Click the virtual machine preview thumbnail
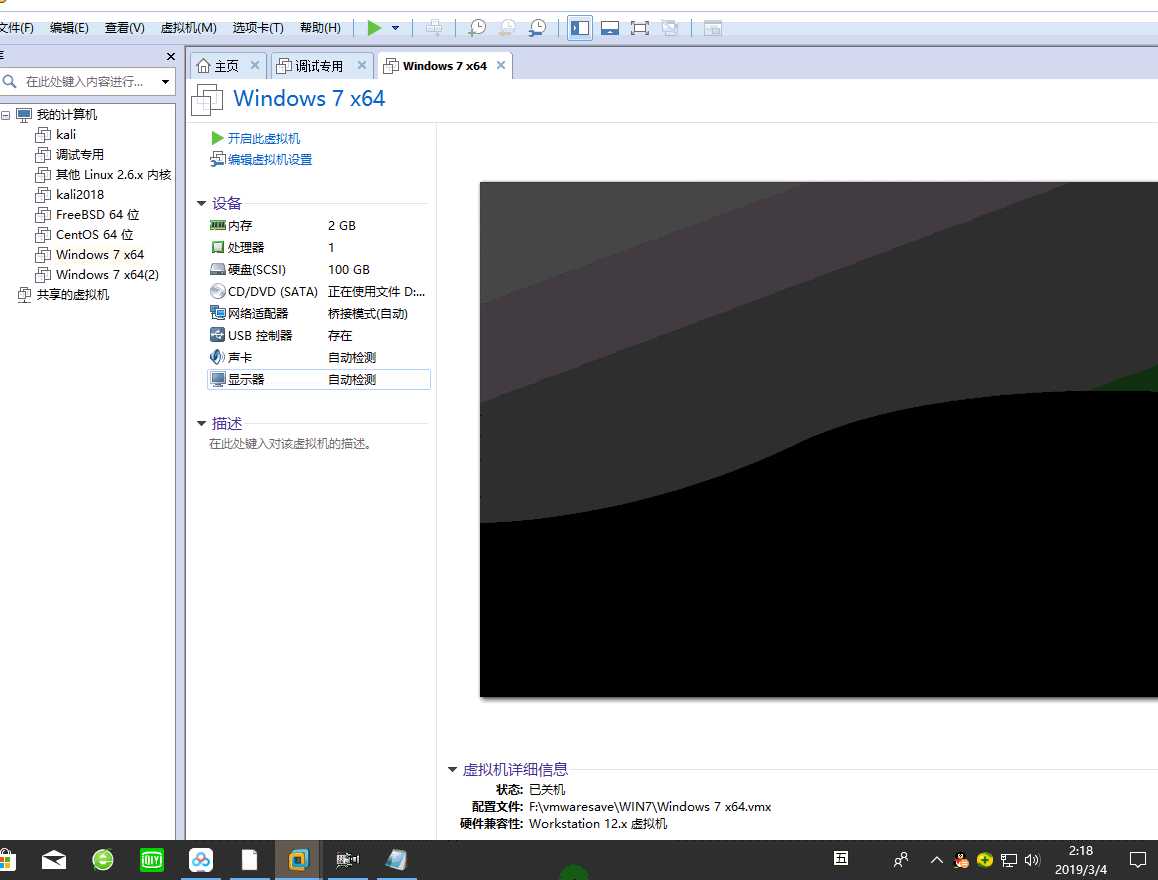Image resolution: width=1158 pixels, height=880 pixels. pos(819,439)
